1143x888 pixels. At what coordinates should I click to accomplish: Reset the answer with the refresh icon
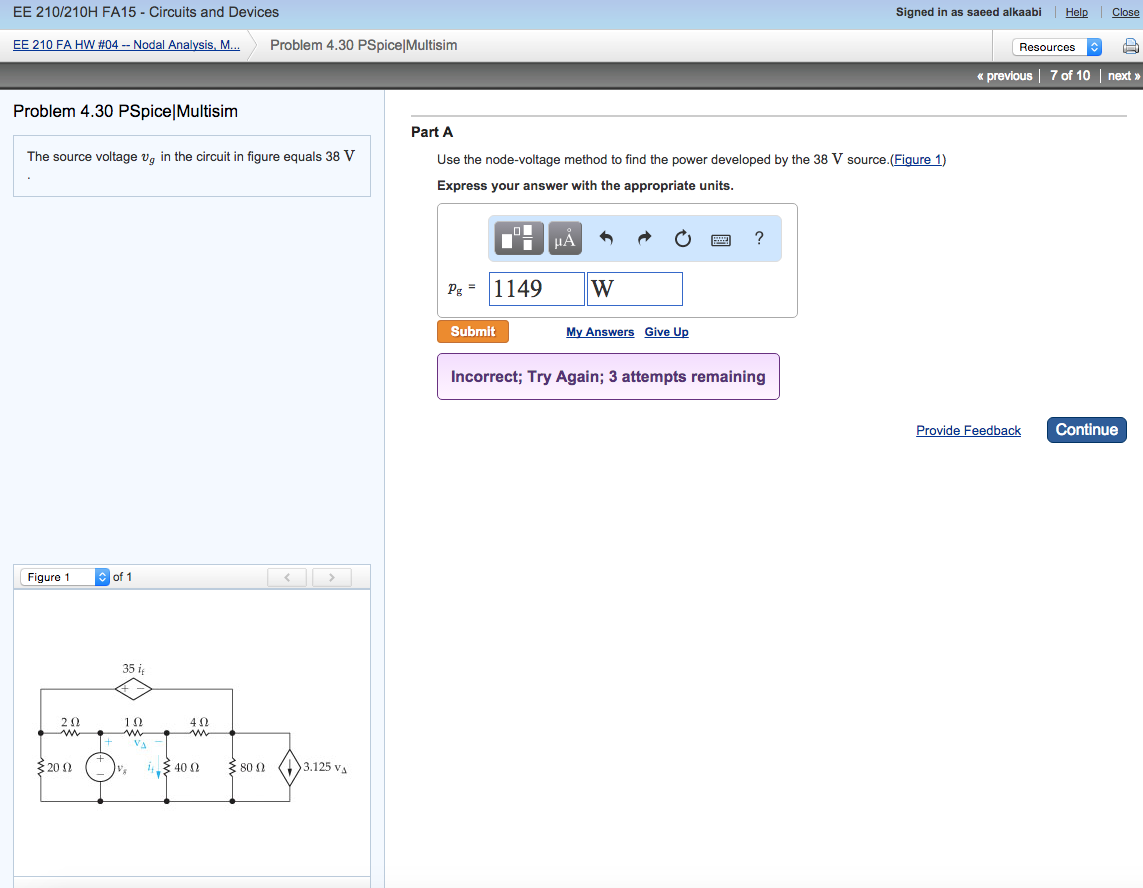tap(682, 238)
